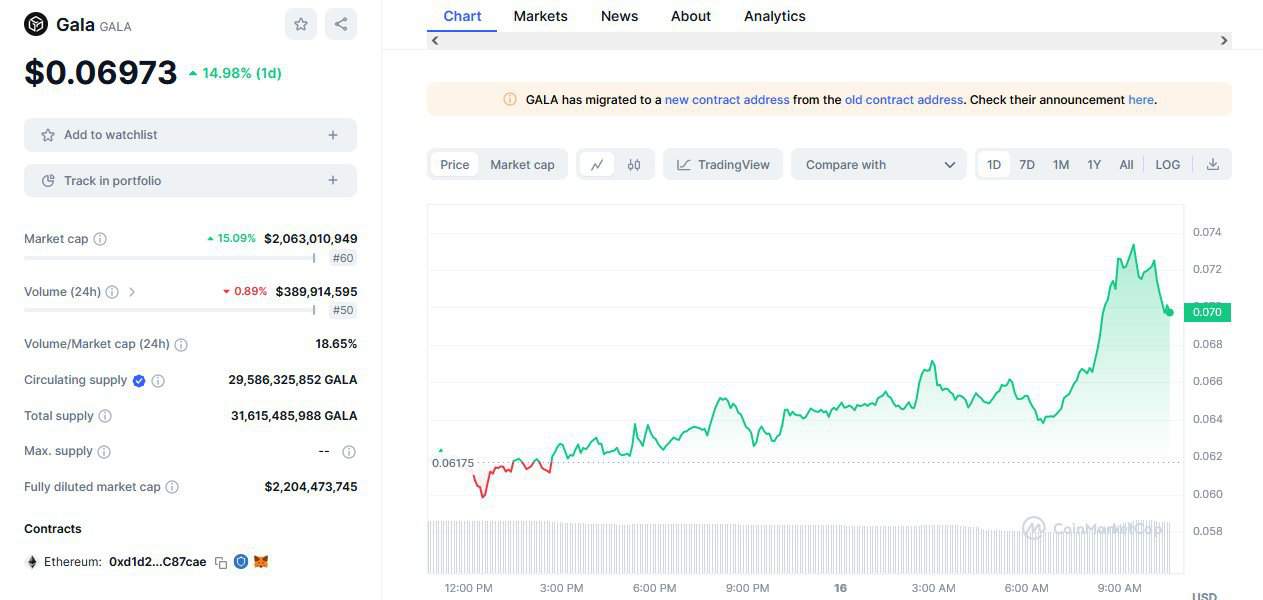The image size is (1263, 600).
Task: Open info icon beside max supply value
Action: [x=349, y=452]
